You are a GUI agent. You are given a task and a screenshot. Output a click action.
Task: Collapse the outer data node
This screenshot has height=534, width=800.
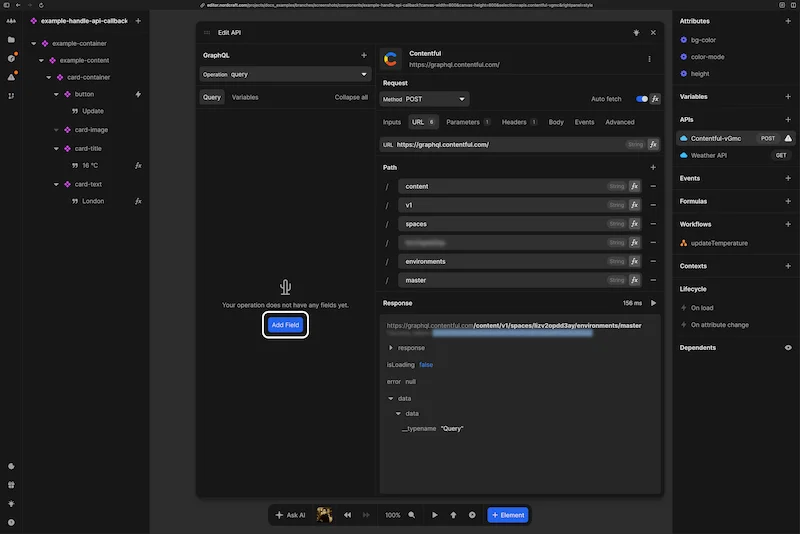click(391, 398)
